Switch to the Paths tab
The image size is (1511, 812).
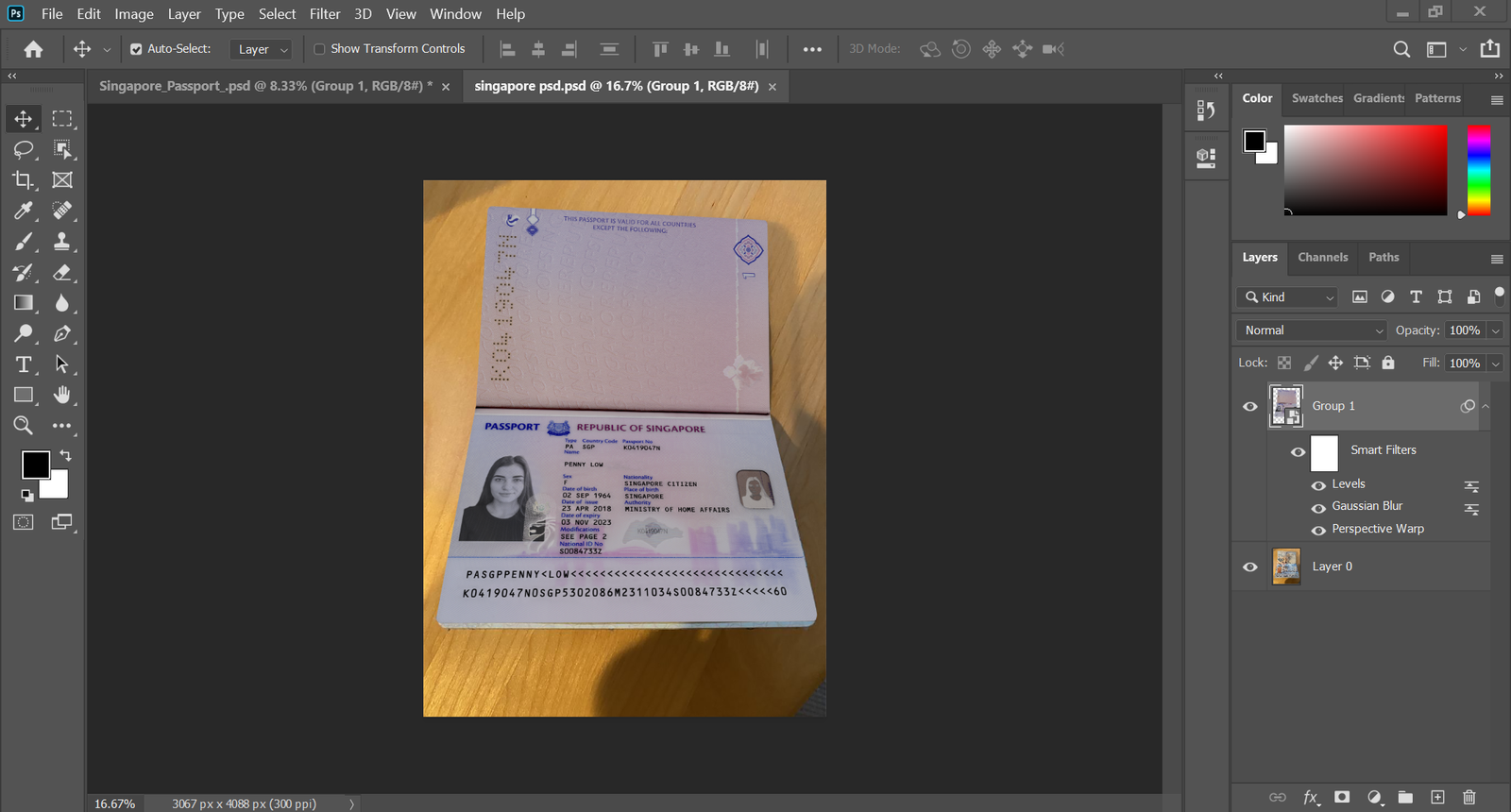tap(1384, 257)
